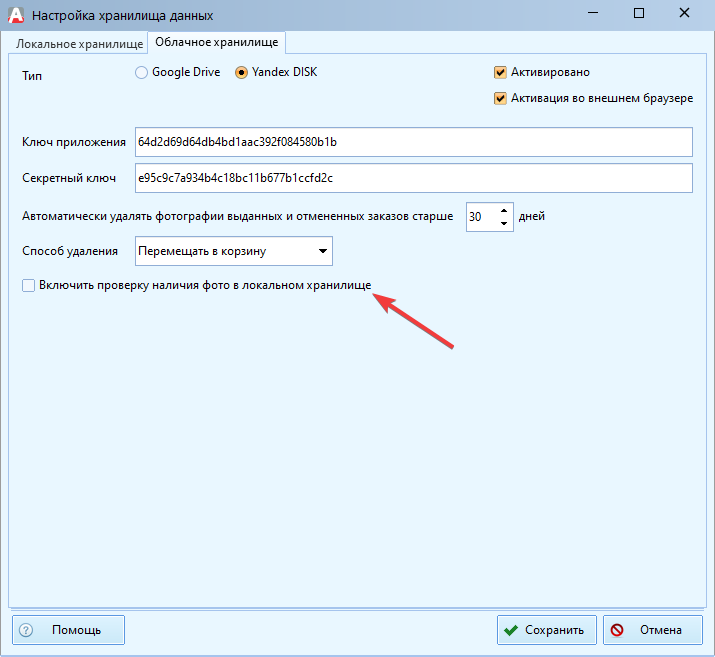
Task: Increase days value with up arrow
Action: point(504,210)
